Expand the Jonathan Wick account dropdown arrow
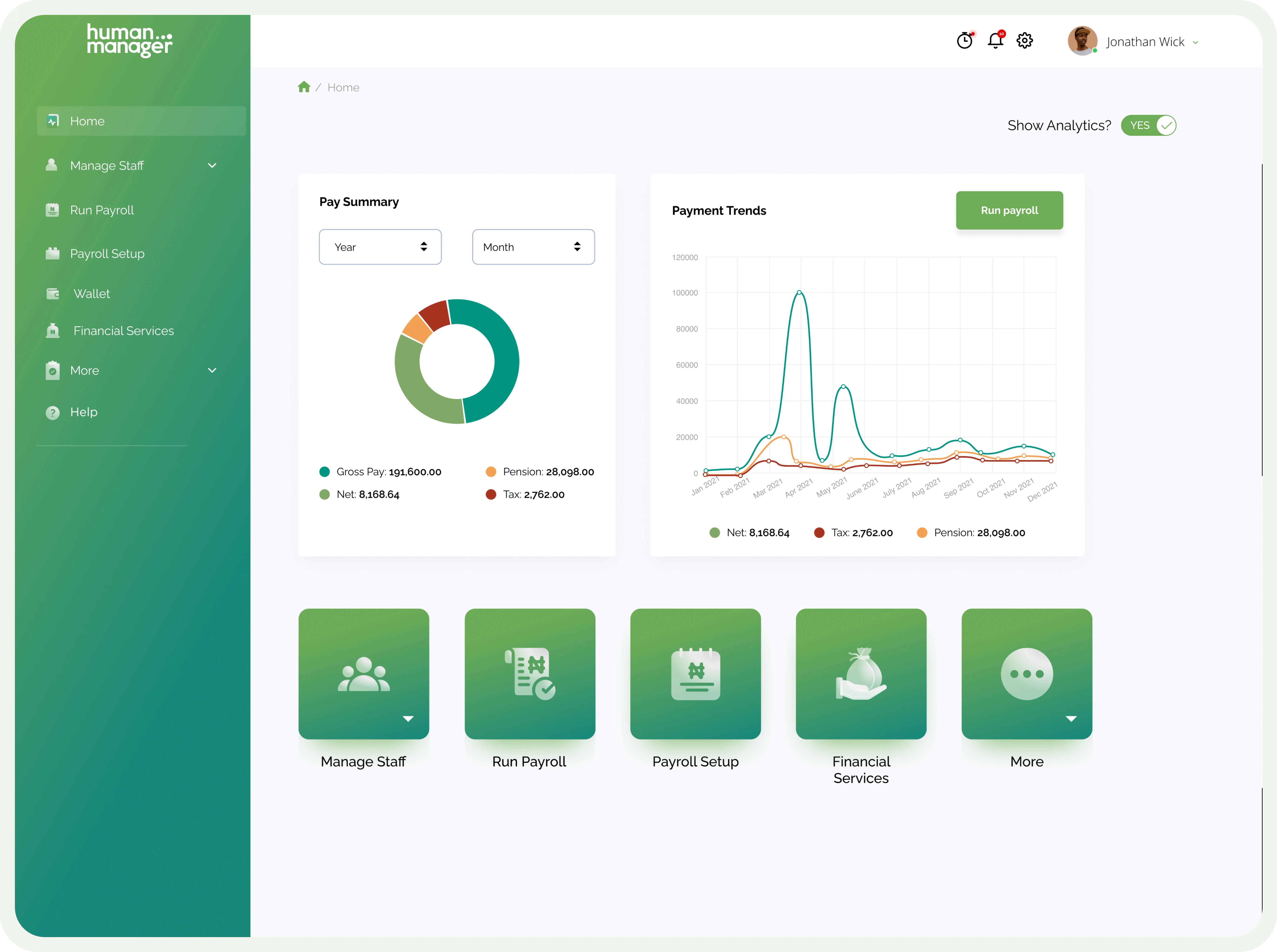Image resolution: width=1277 pixels, height=952 pixels. [1196, 42]
